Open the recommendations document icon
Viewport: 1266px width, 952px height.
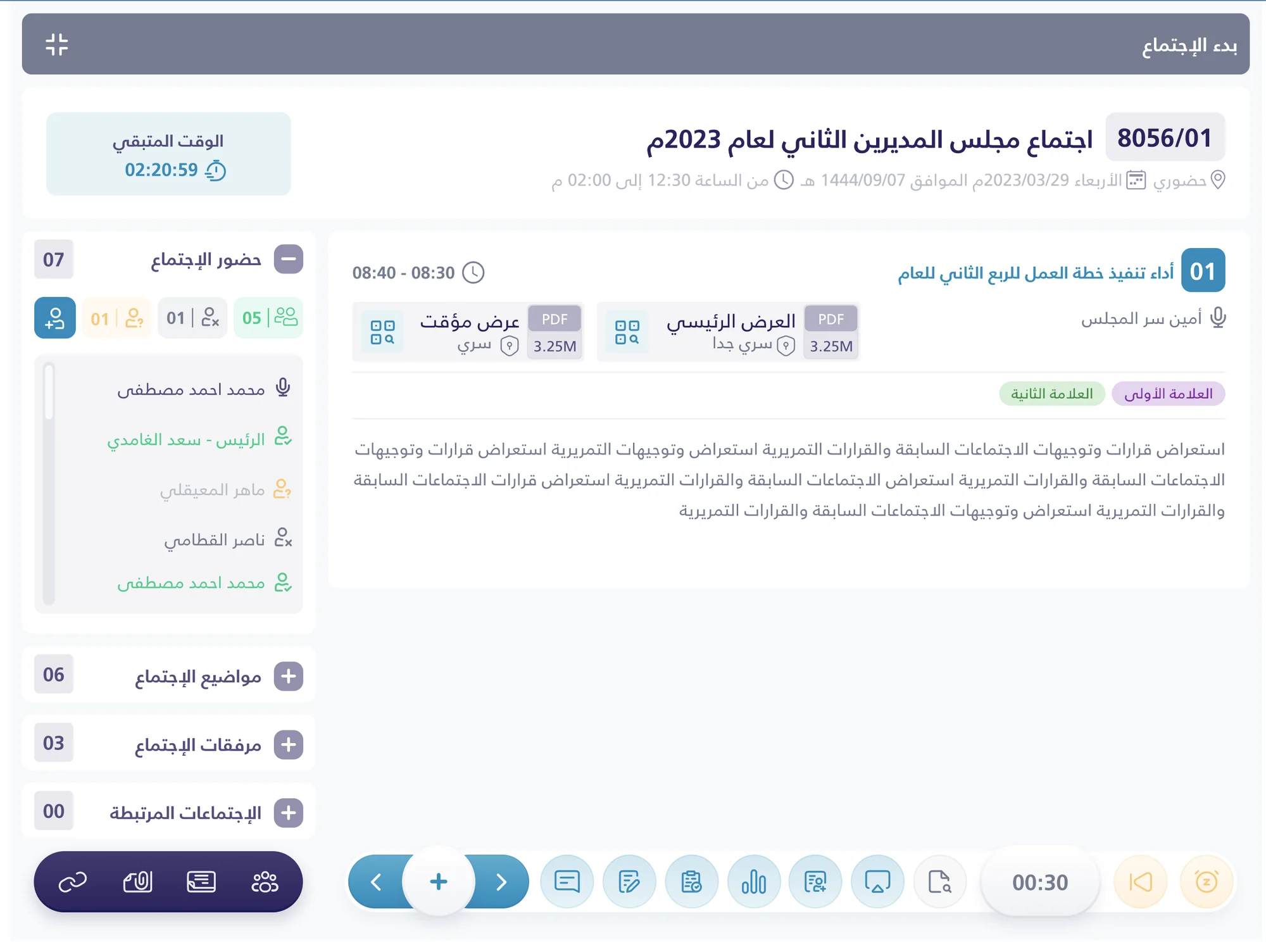coord(815,882)
